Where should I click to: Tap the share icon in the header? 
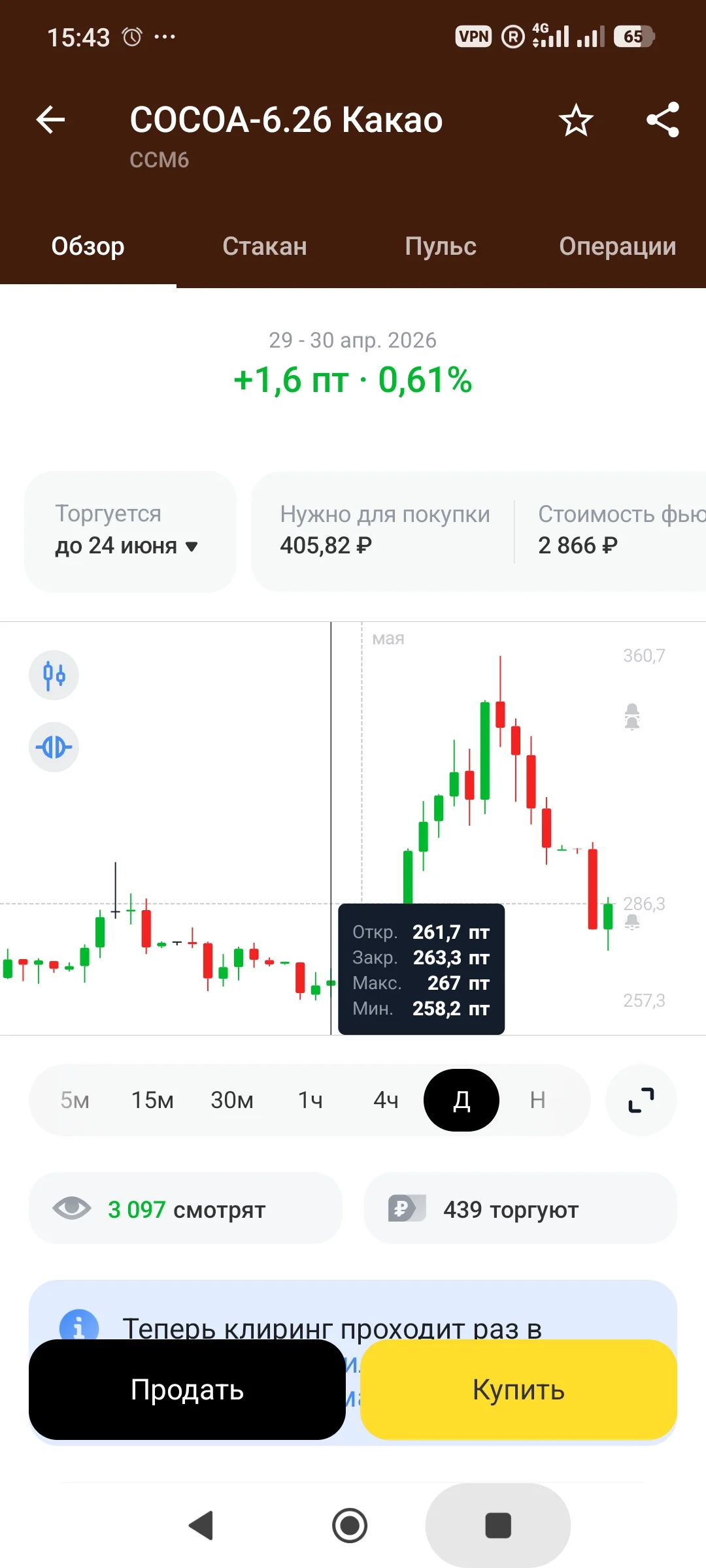click(663, 120)
